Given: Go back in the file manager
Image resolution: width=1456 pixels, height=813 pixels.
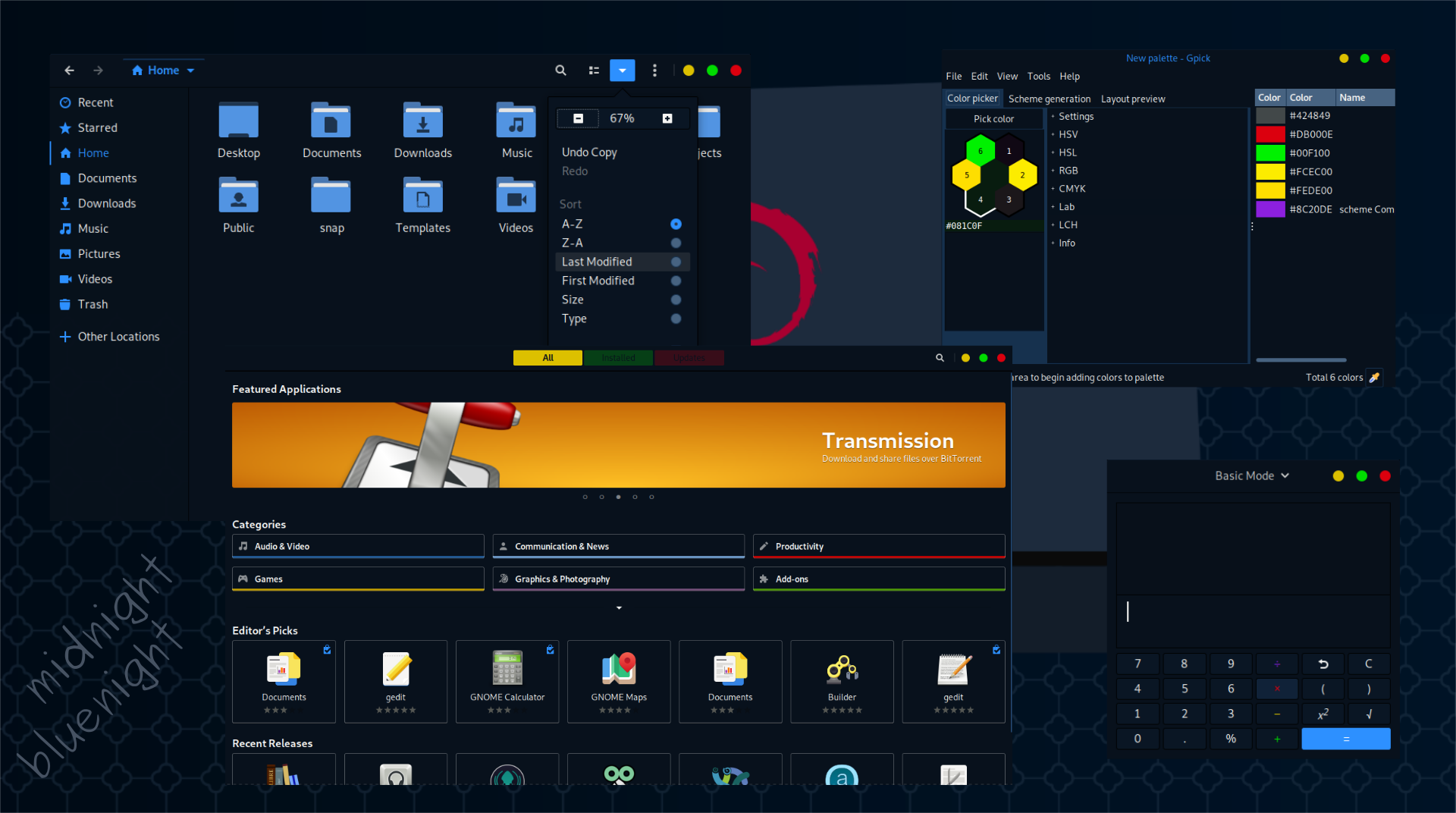Looking at the screenshot, I should click(69, 71).
